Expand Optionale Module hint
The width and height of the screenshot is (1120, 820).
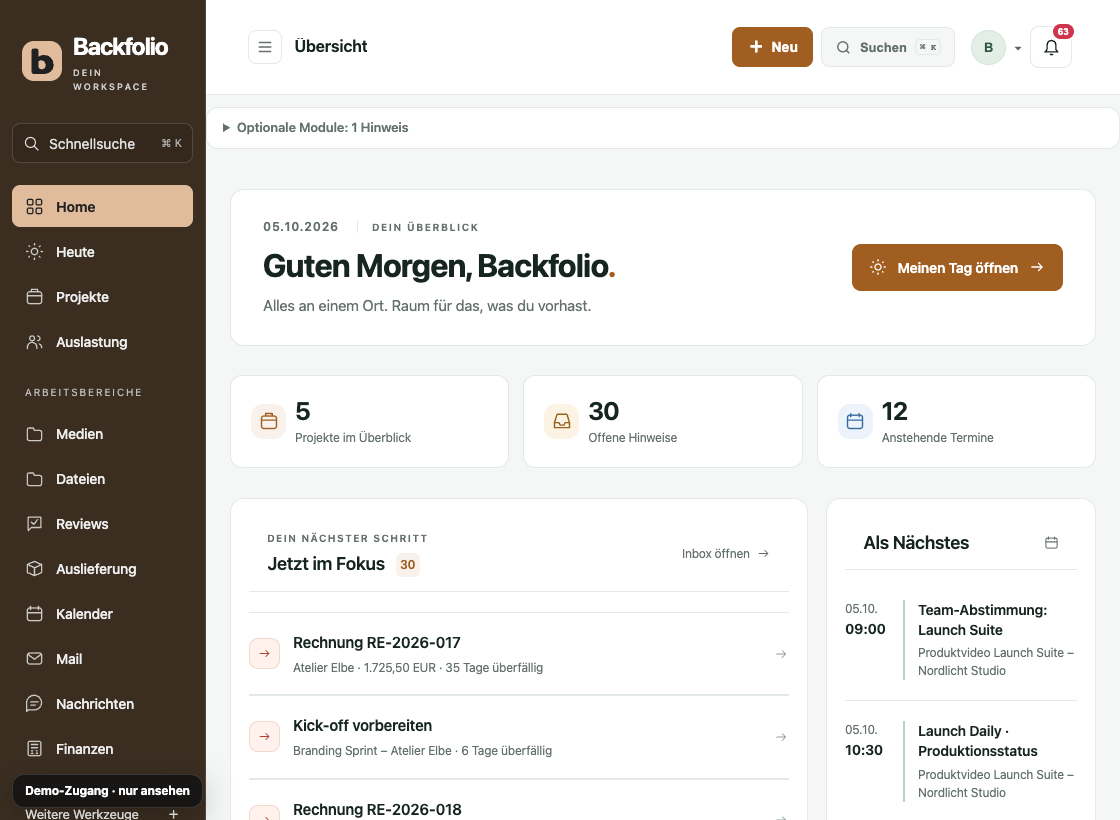(x=663, y=128)
